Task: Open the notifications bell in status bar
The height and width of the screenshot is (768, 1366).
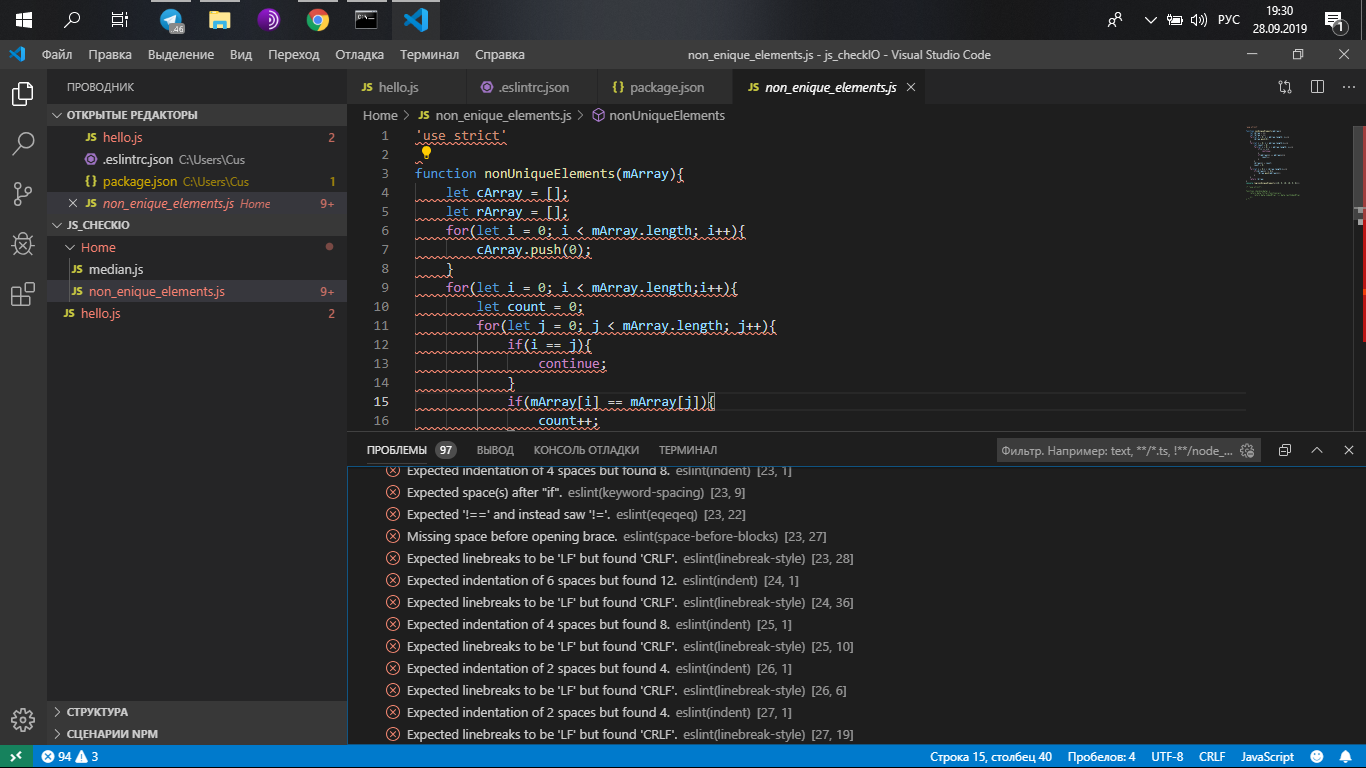Action: click(x=1346, y=757)
